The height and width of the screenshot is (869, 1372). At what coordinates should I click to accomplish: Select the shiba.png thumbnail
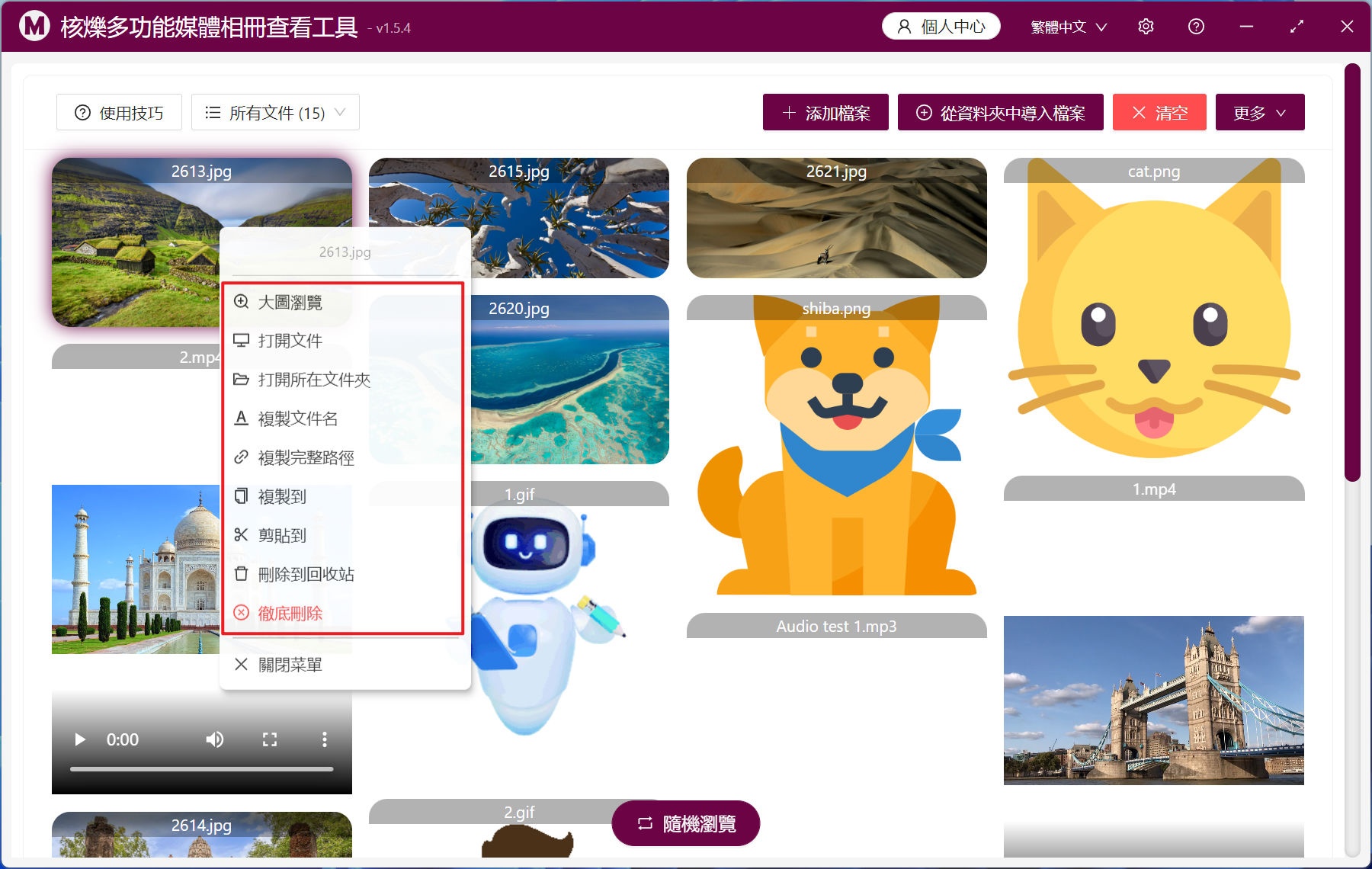click(836, 445)
